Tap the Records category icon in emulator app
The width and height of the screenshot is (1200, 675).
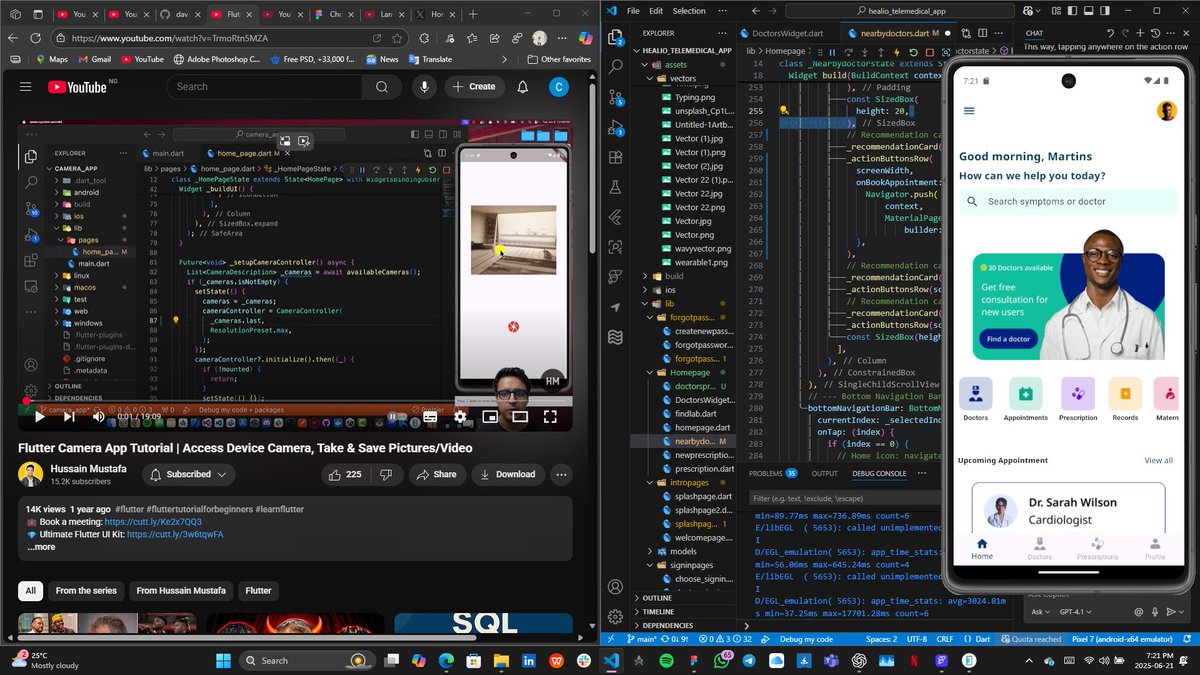click(x=1125, y=394)
